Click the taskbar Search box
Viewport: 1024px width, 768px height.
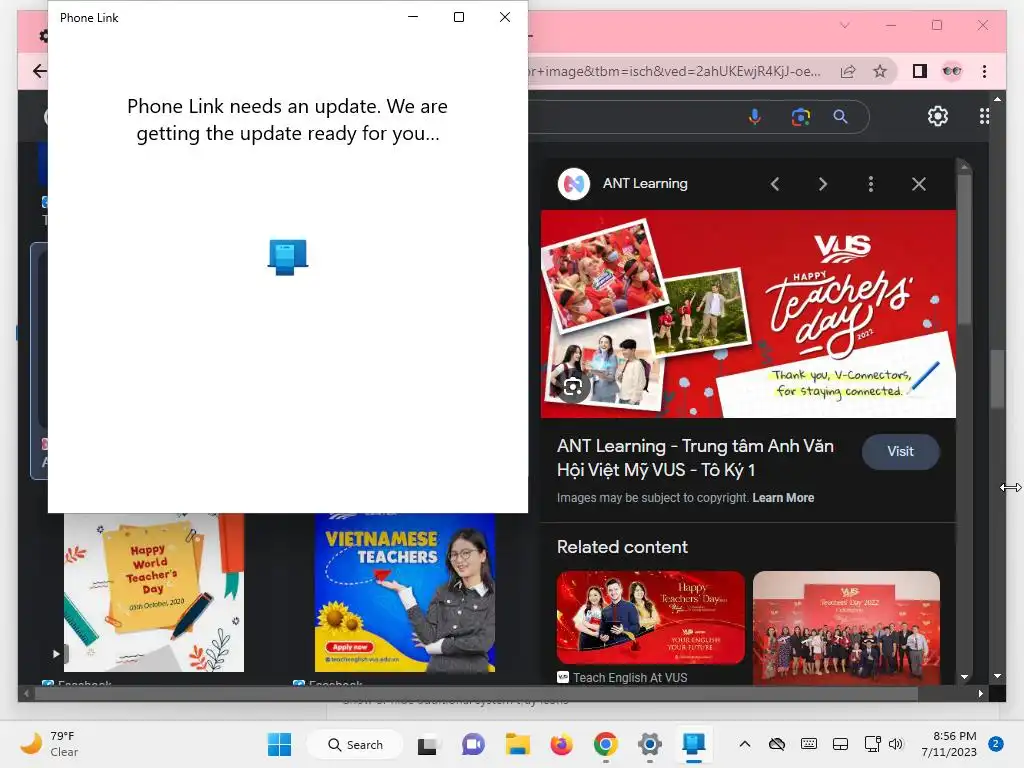pyautogui.click(x=356, y=744)
